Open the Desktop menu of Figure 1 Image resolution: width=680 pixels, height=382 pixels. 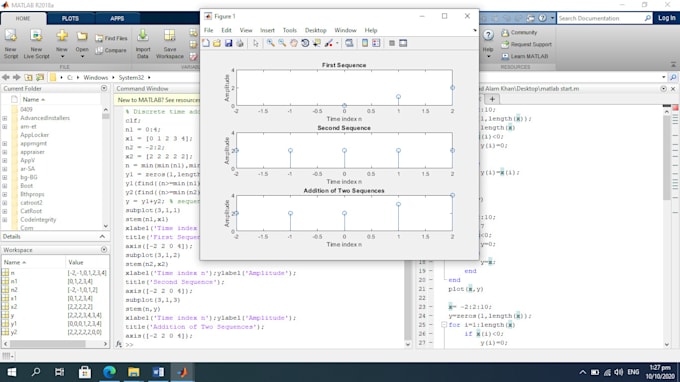[x=315, y=30]
